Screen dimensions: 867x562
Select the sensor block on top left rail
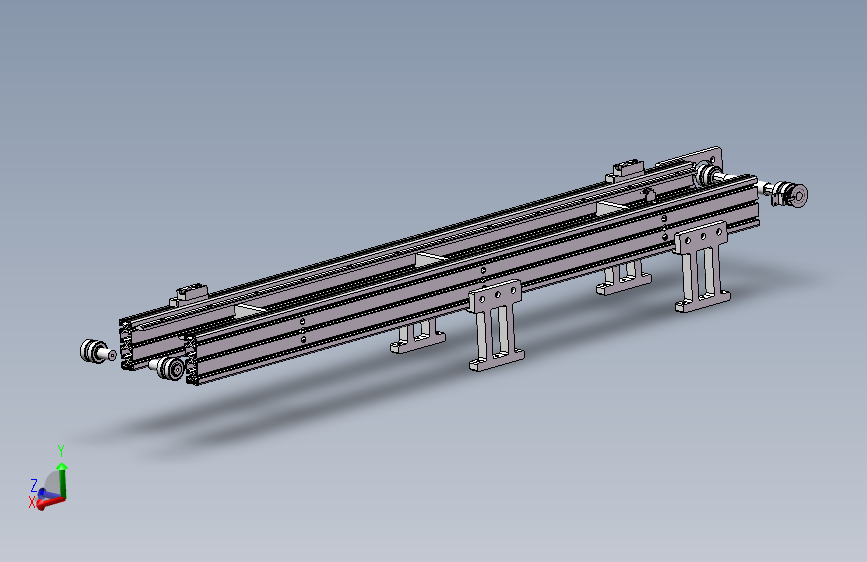[189, 295]
